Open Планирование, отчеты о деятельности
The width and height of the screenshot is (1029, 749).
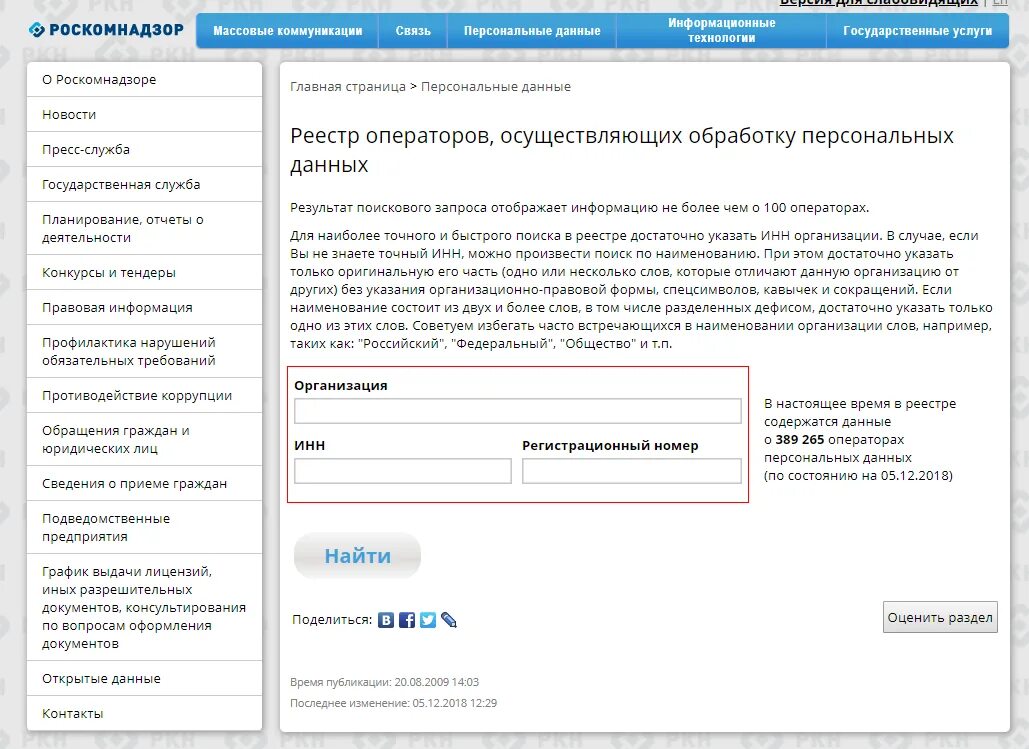[144, 228]
